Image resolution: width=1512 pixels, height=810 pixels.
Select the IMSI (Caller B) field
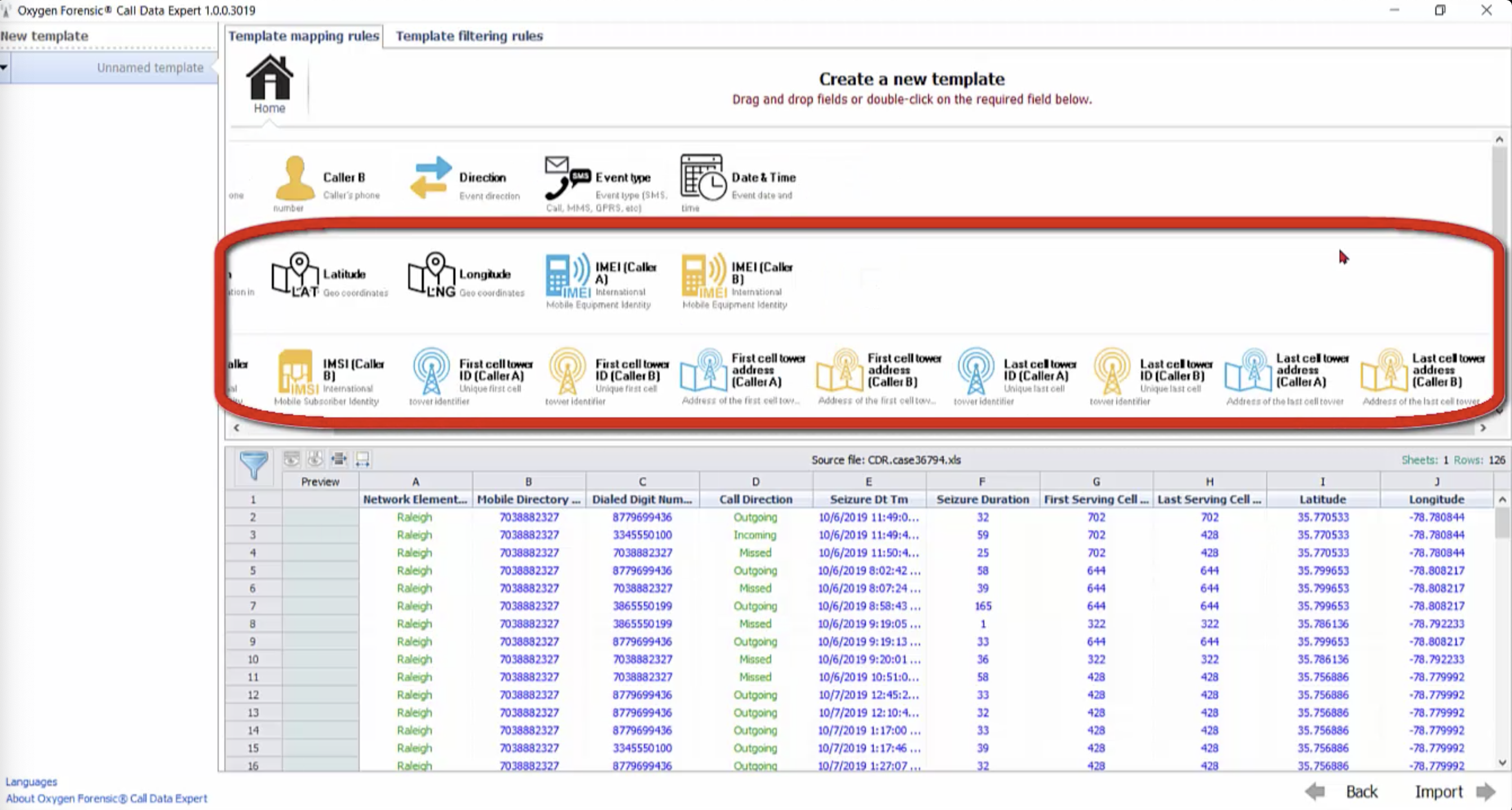329,378
